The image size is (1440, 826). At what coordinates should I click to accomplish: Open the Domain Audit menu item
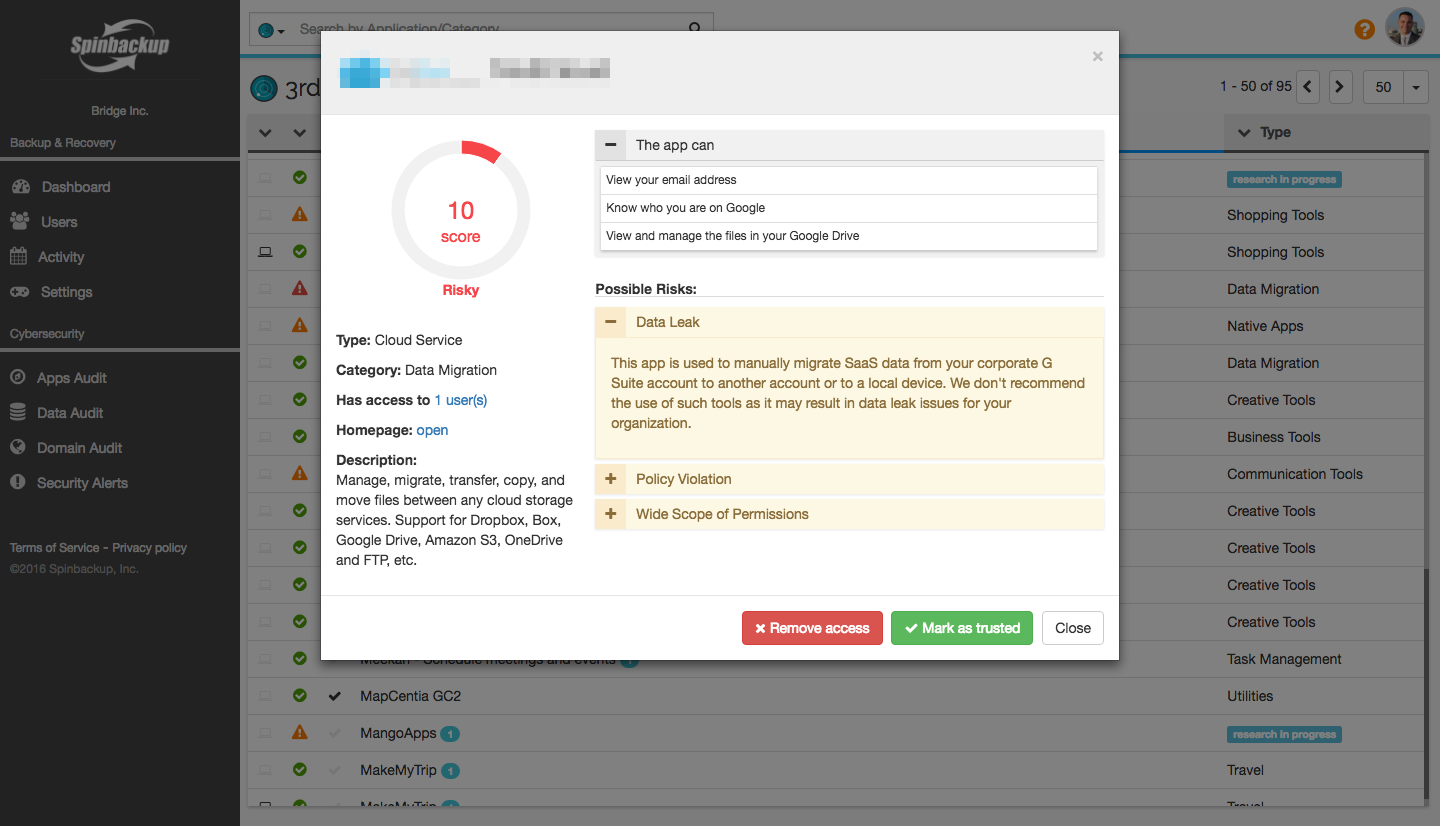(79, 448)
